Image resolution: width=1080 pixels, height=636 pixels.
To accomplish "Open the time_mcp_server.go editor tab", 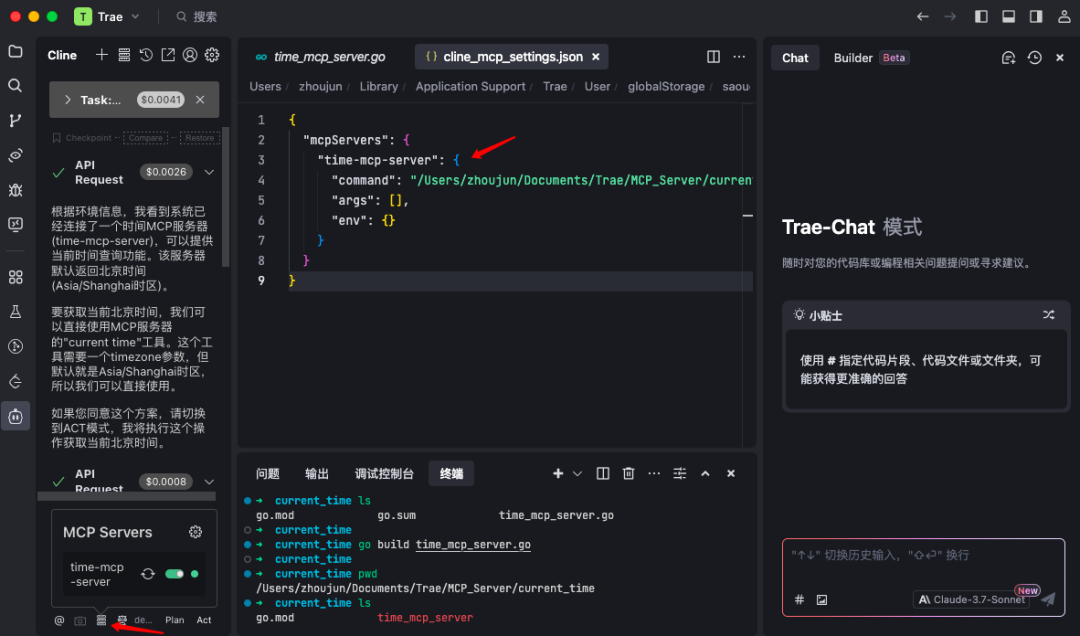I will coord(320,57).
